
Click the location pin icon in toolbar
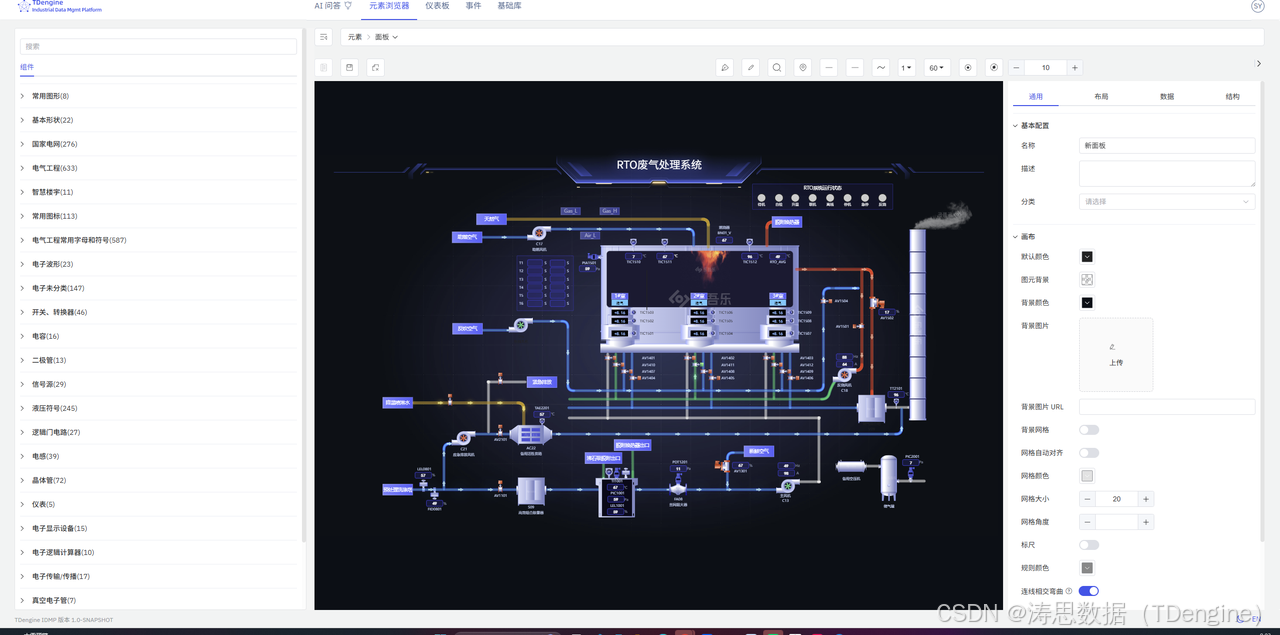(803, 68)
